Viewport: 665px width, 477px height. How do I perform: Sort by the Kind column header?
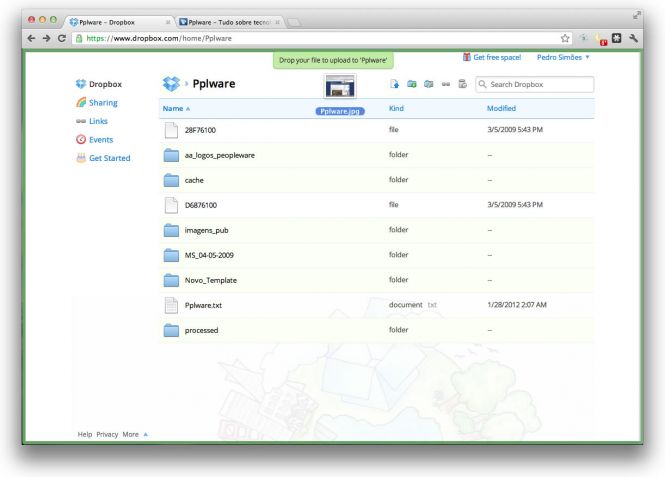pyautogui.click(x=396, y=109)
